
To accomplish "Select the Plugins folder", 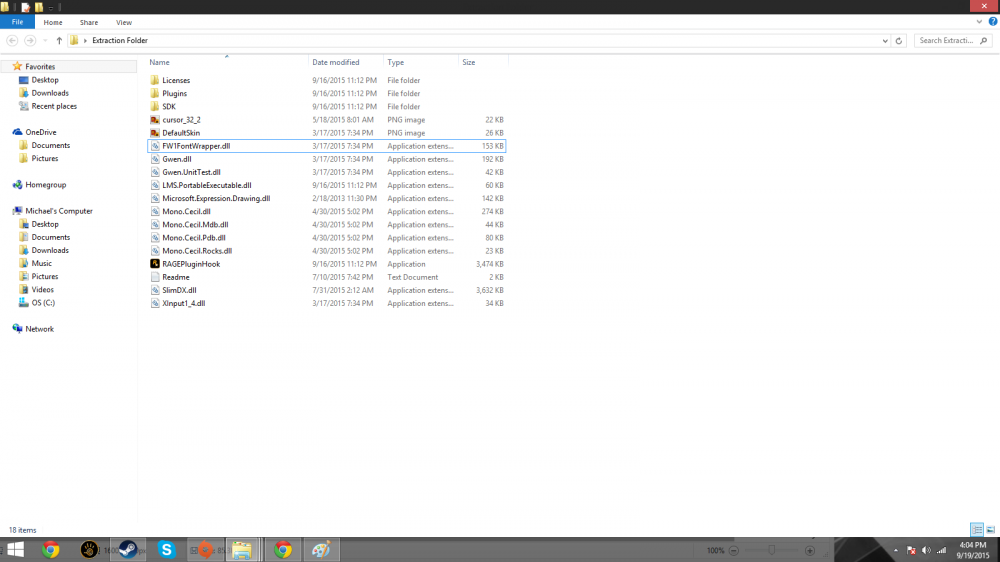I will pos(174,94).
